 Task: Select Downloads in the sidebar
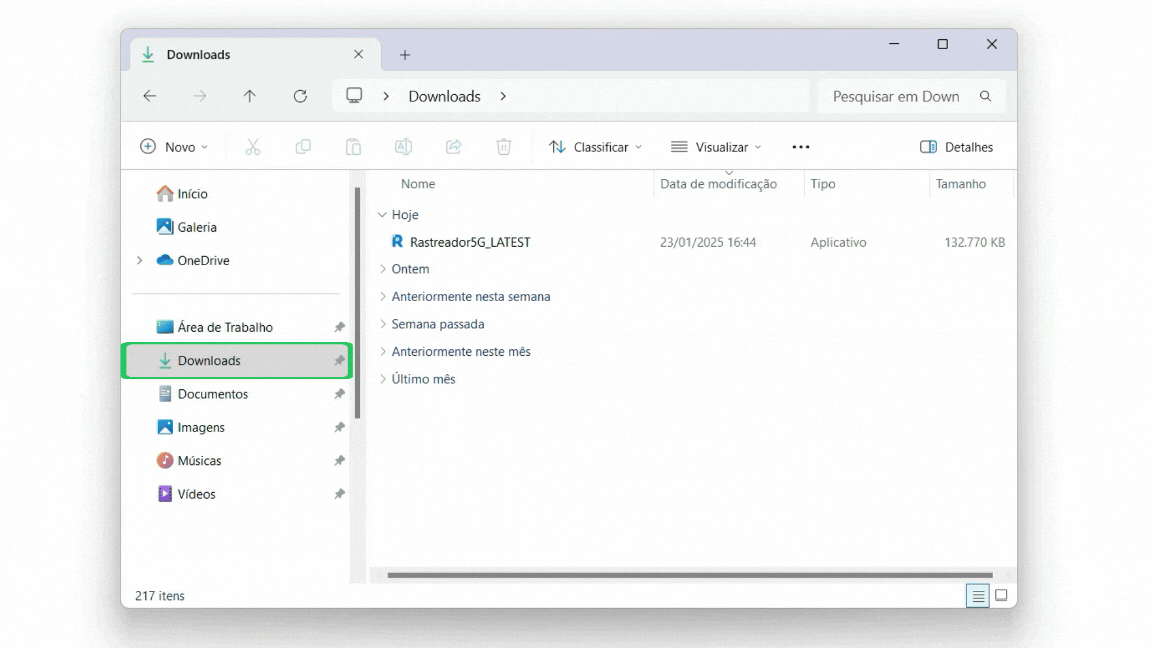coord(237,361)
